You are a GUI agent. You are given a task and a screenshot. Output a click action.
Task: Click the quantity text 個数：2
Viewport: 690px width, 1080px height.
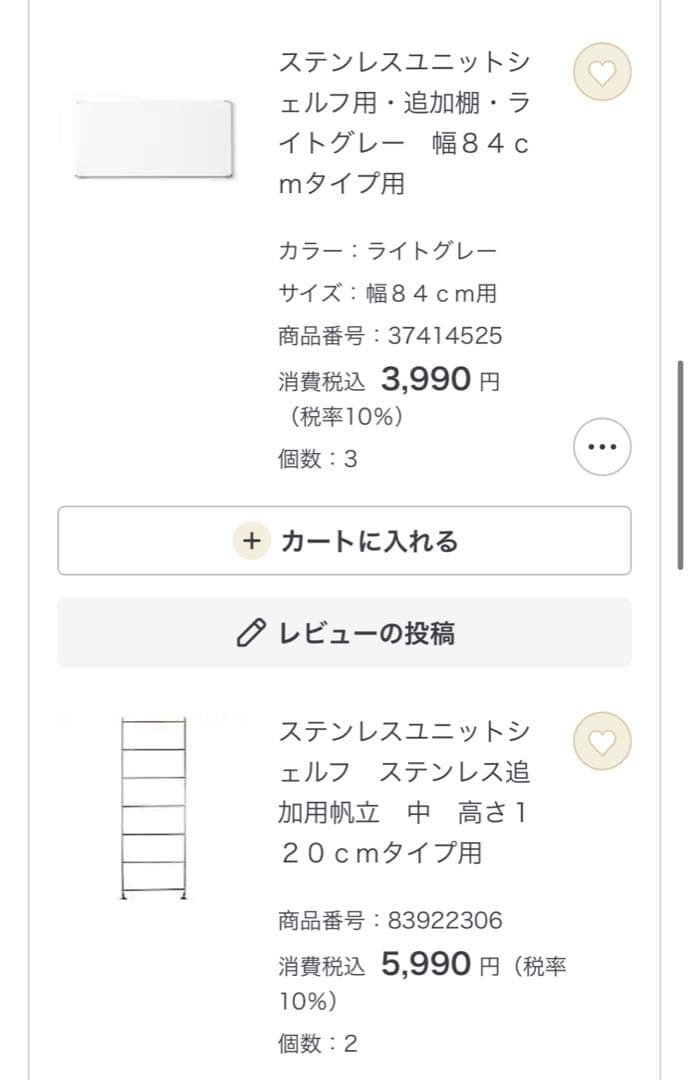313,1043
